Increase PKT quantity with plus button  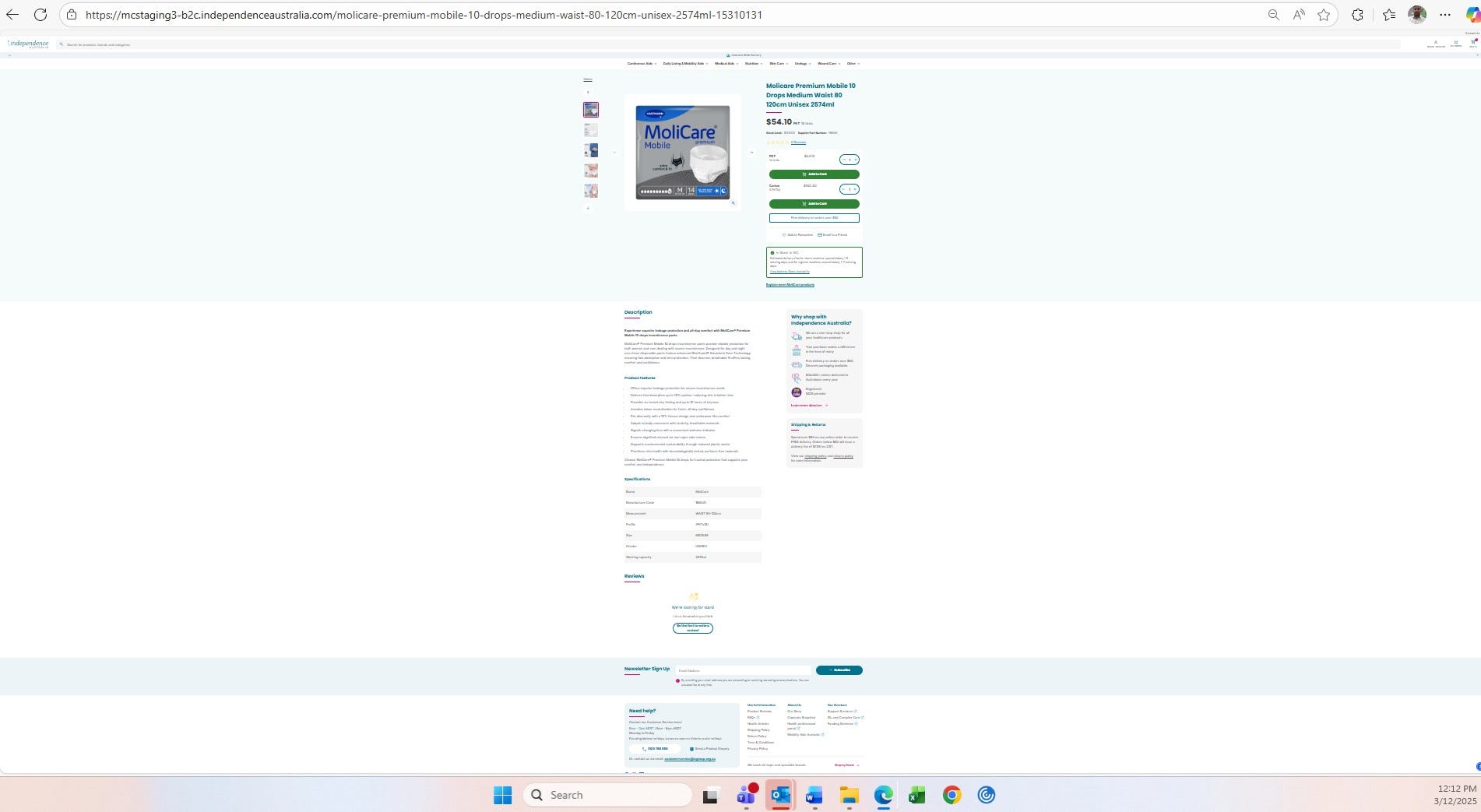(856, 160)
